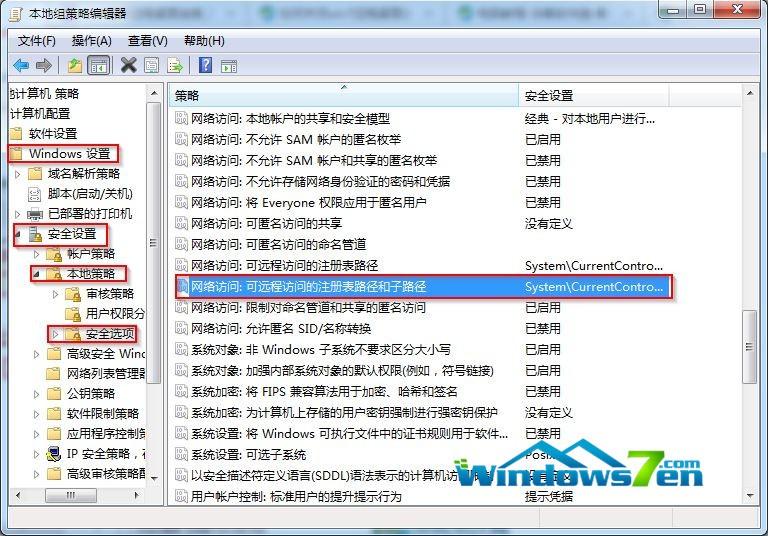Expand the 已部署的打印机 tree node
Image resolution: width=768 pixels, height=536 pixels.
click(18, 214)
